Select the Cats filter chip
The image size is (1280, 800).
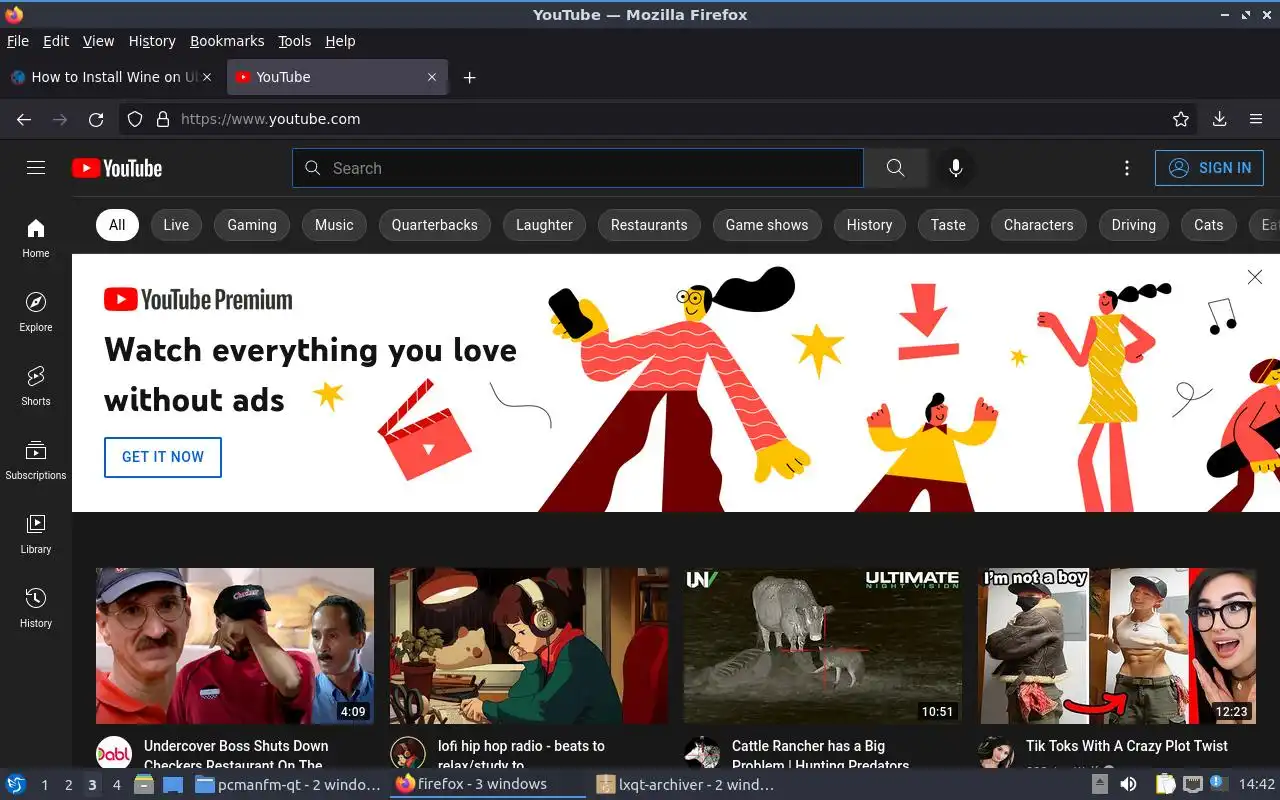click(1208, 225)
